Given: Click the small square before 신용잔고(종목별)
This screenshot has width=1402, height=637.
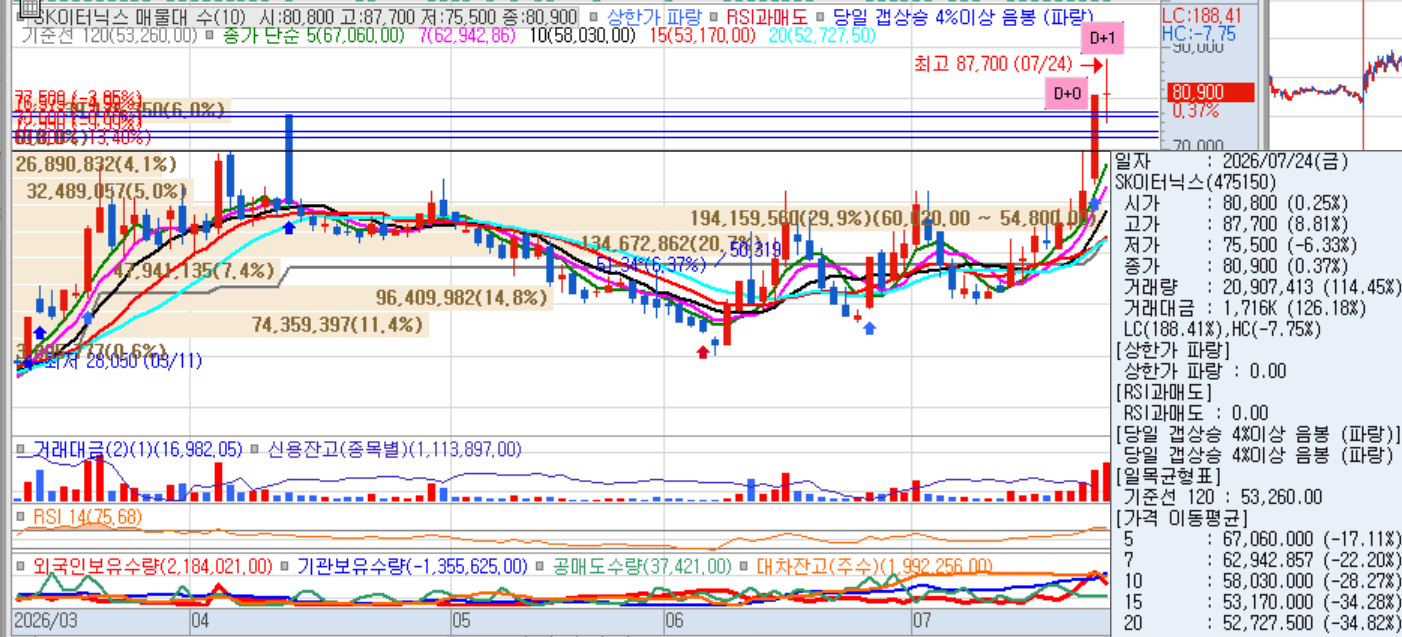Looking at the screenshot, I should pos(255,451).
